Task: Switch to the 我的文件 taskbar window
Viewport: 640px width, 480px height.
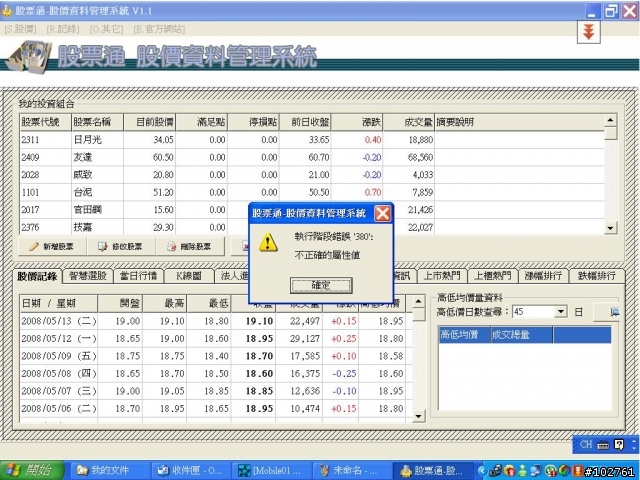Action: (109, 471)
